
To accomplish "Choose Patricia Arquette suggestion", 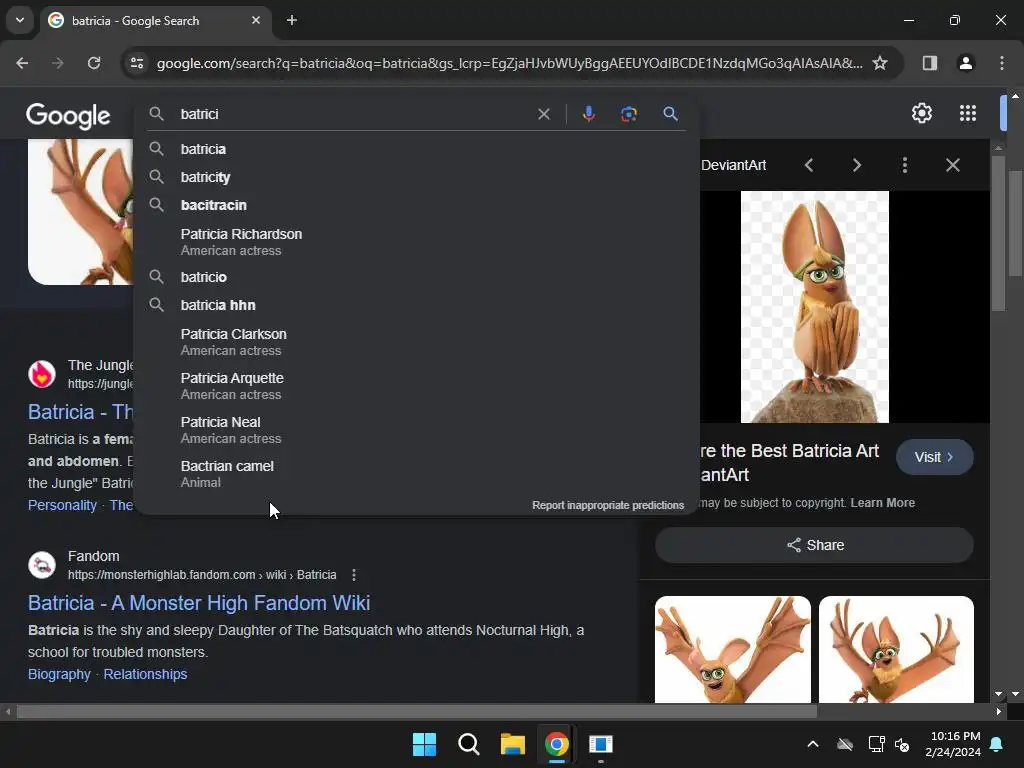I will [x=417, y=386].
